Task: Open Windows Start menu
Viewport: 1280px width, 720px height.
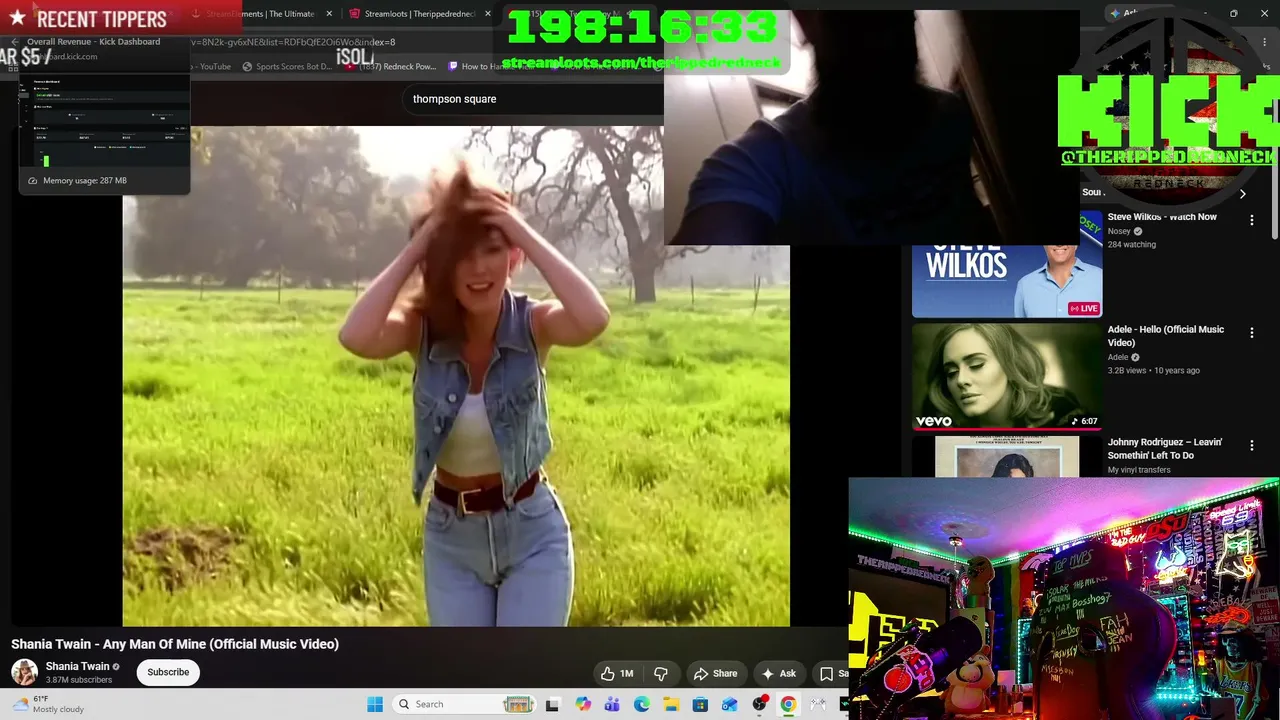Action: pyautogui.click(x=375, y=704)
